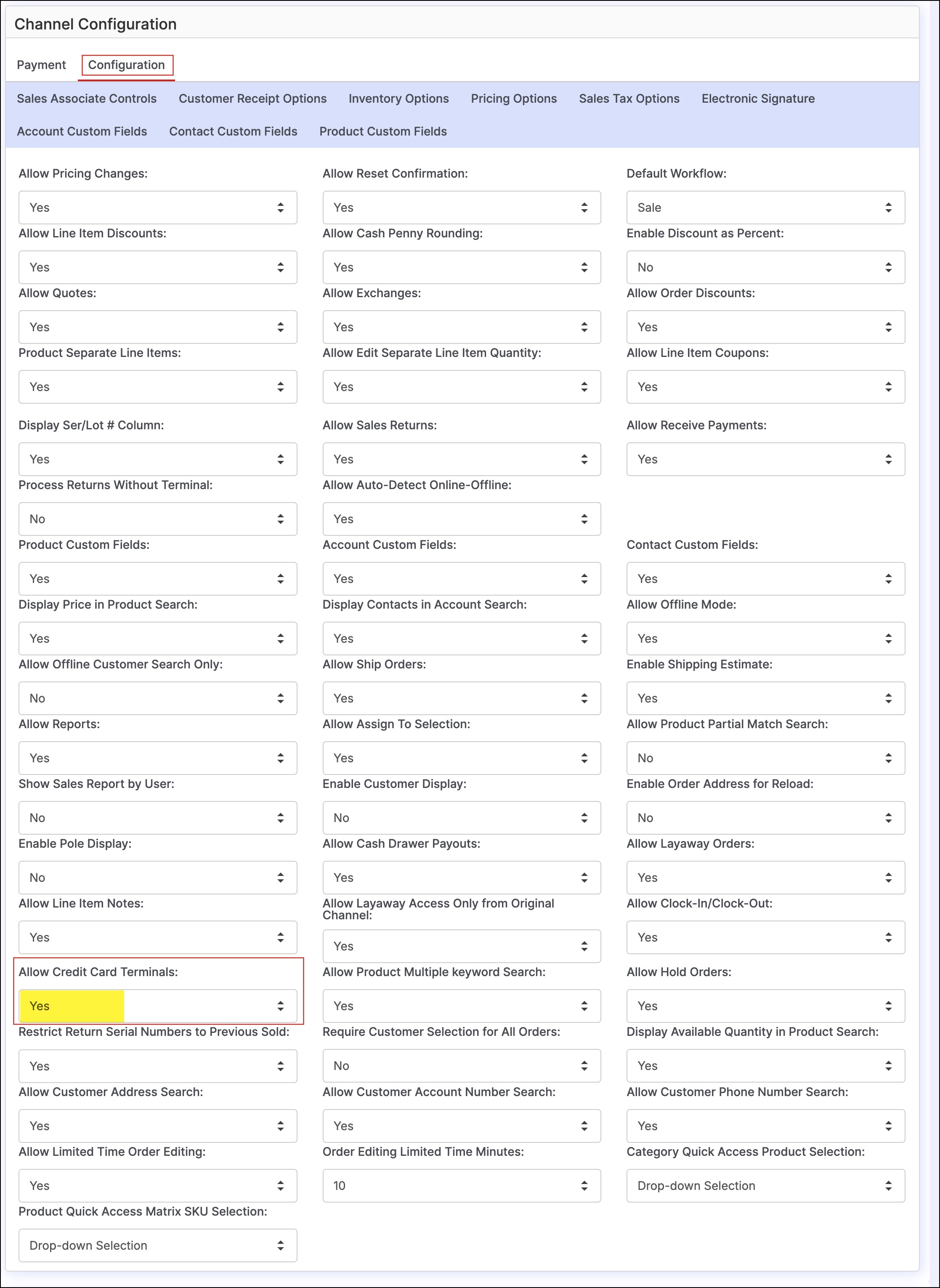Open Pricing Options section
Viewport: 940px width, 1288px height.
513,98
